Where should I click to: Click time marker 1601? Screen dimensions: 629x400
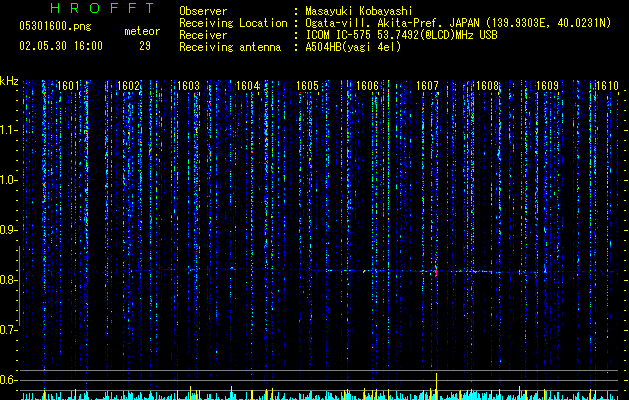coord(68,86)
